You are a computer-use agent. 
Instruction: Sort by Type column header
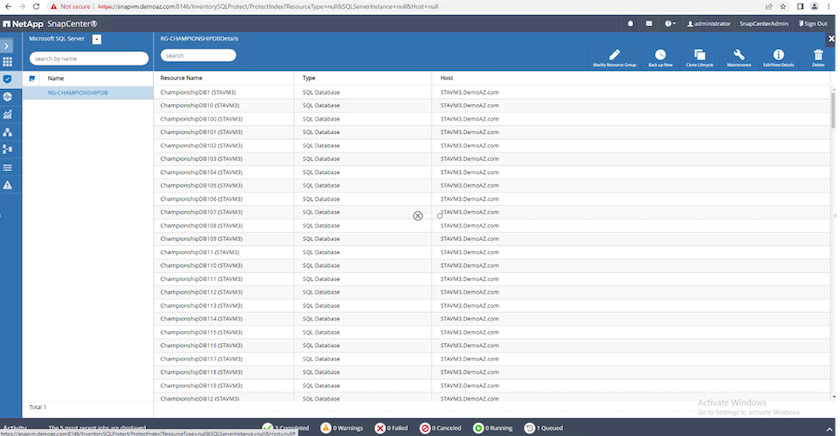pos(309,78)
